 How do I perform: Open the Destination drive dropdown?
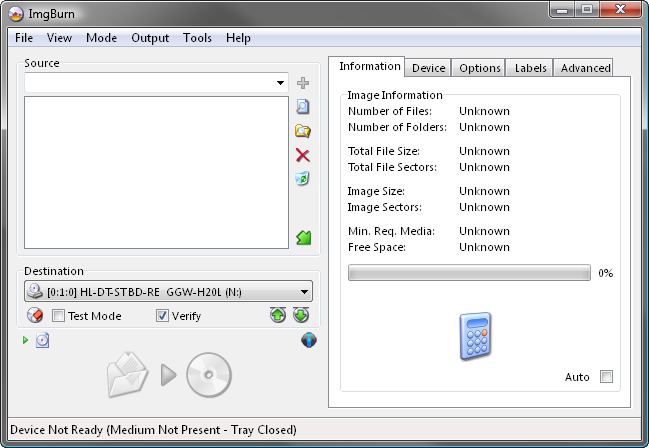click(x=304, y=292)
